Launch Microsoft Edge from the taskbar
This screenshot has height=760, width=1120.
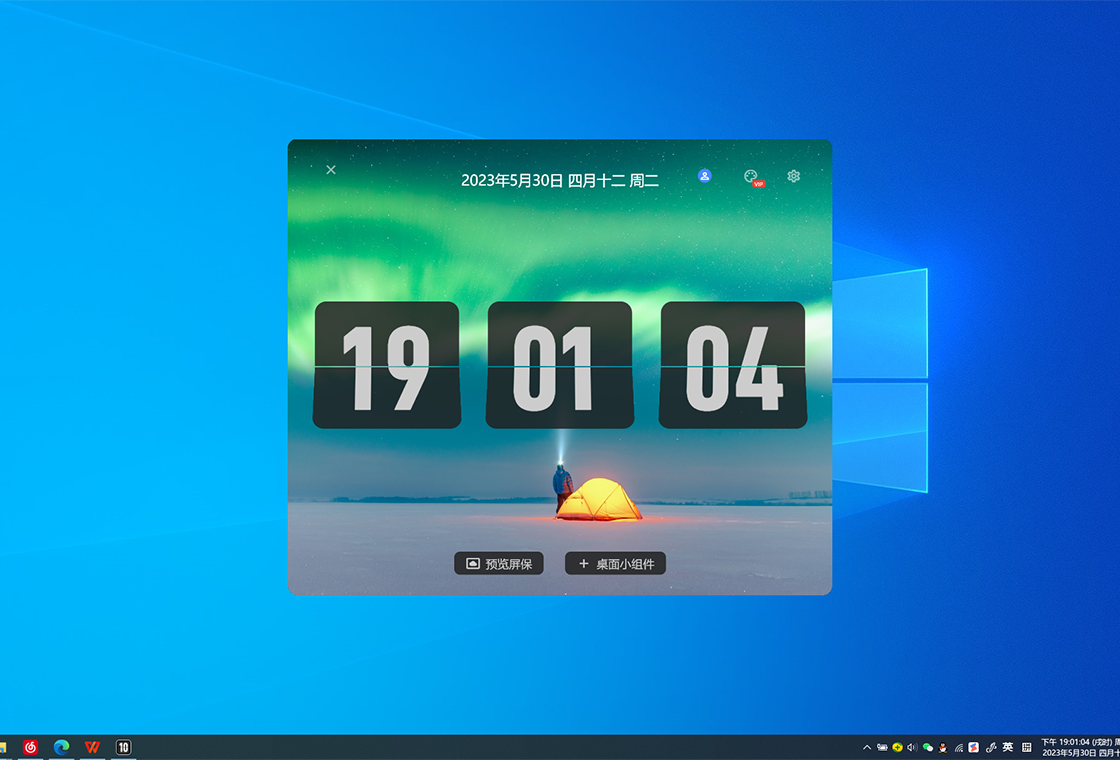coord(62,747)
